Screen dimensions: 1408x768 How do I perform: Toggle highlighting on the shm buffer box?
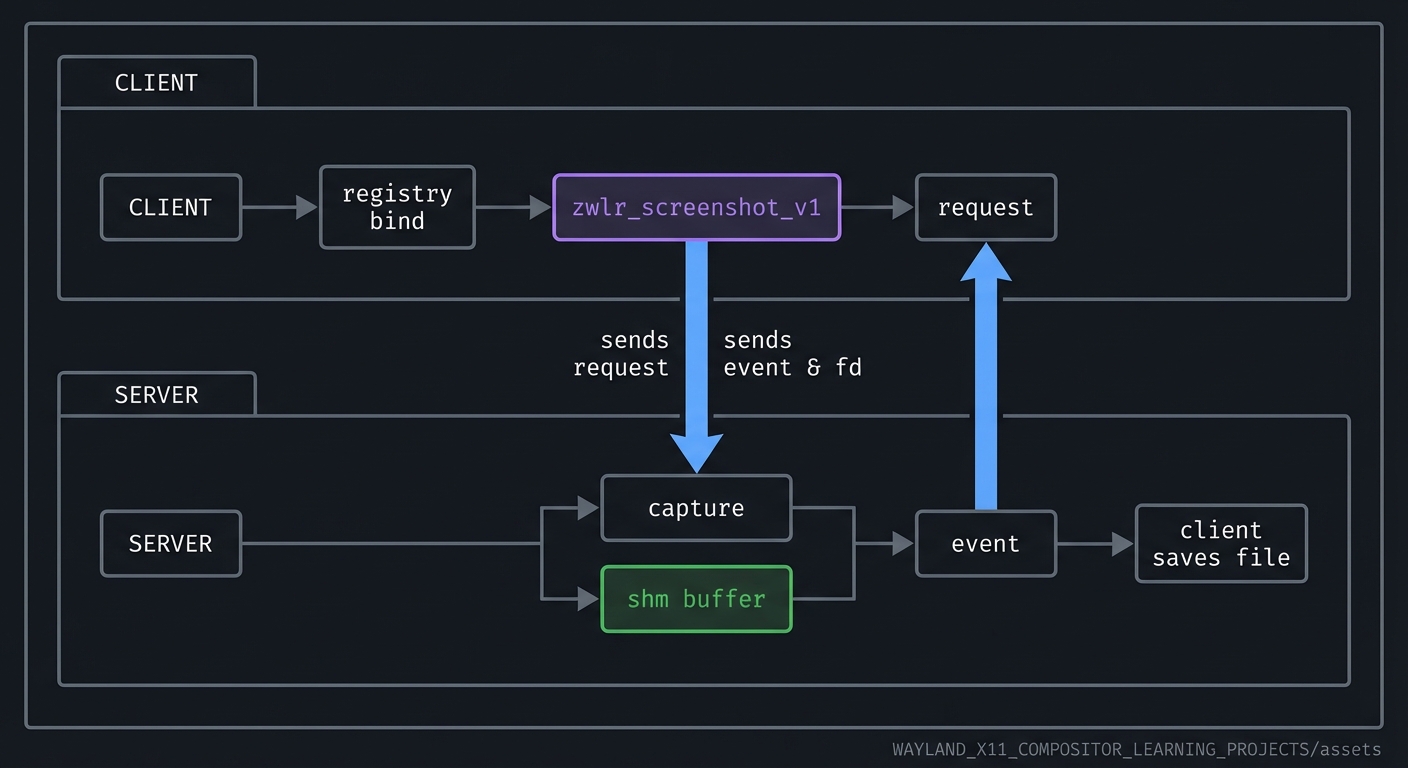(696, 599)
